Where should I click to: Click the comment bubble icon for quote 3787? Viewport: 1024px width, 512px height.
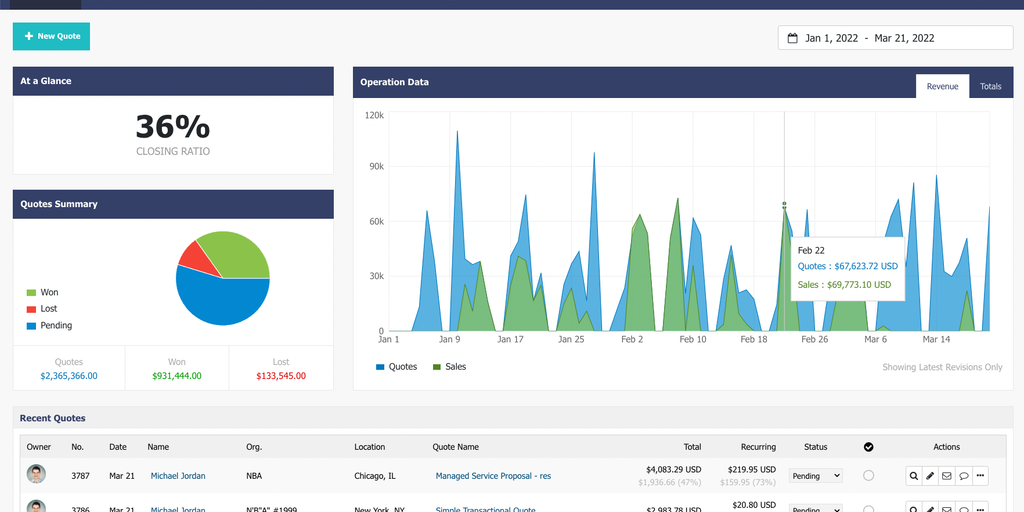click(x=963, y=476)
